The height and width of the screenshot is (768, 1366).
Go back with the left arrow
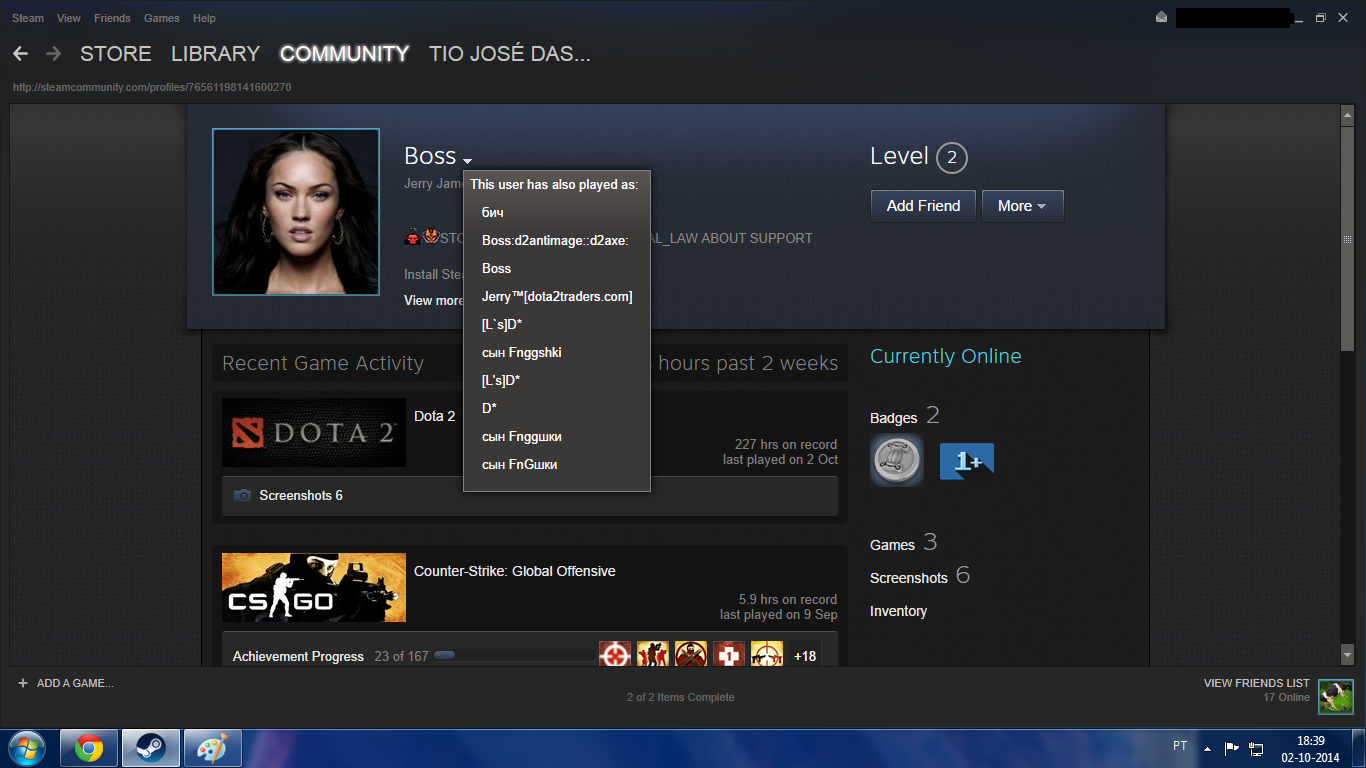point(20,54)
